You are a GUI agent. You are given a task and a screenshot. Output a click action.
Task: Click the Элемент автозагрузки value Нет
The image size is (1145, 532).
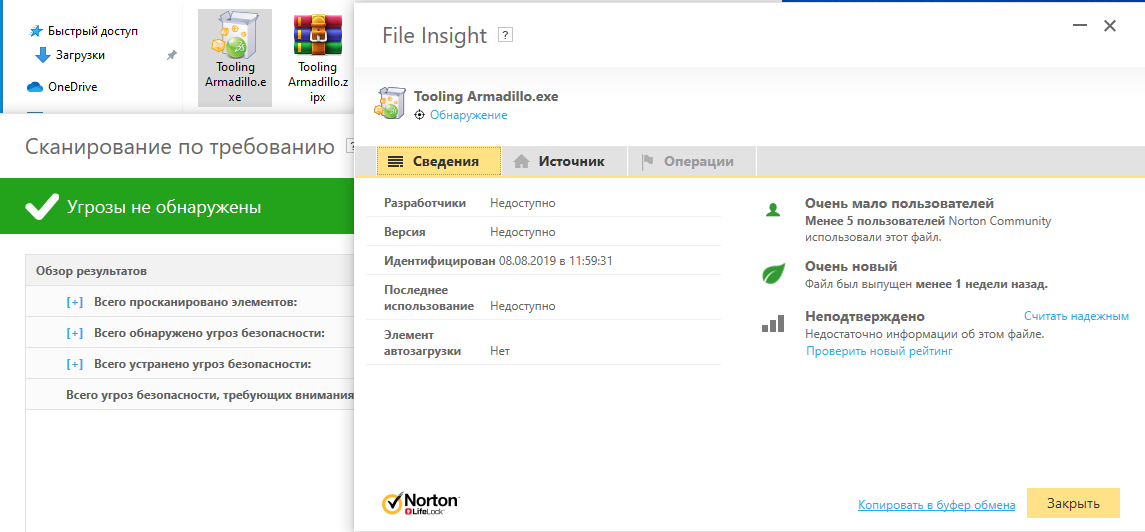click(x=499, y=351)
